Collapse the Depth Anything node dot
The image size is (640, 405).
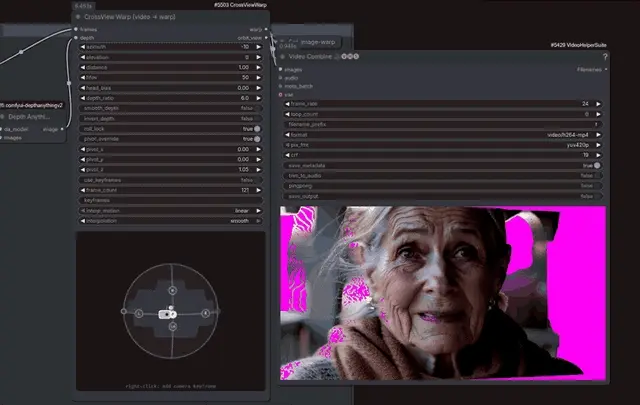point(2,117)
